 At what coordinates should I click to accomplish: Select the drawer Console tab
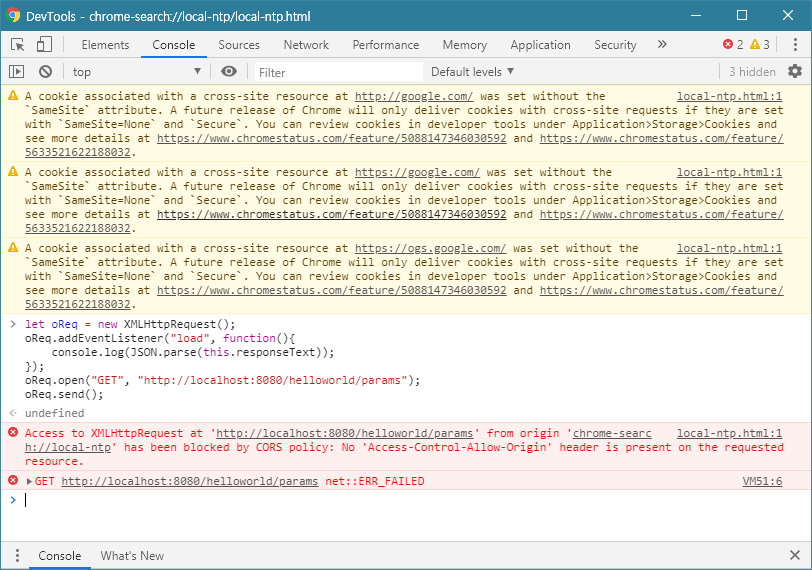[x=60, y=556]
